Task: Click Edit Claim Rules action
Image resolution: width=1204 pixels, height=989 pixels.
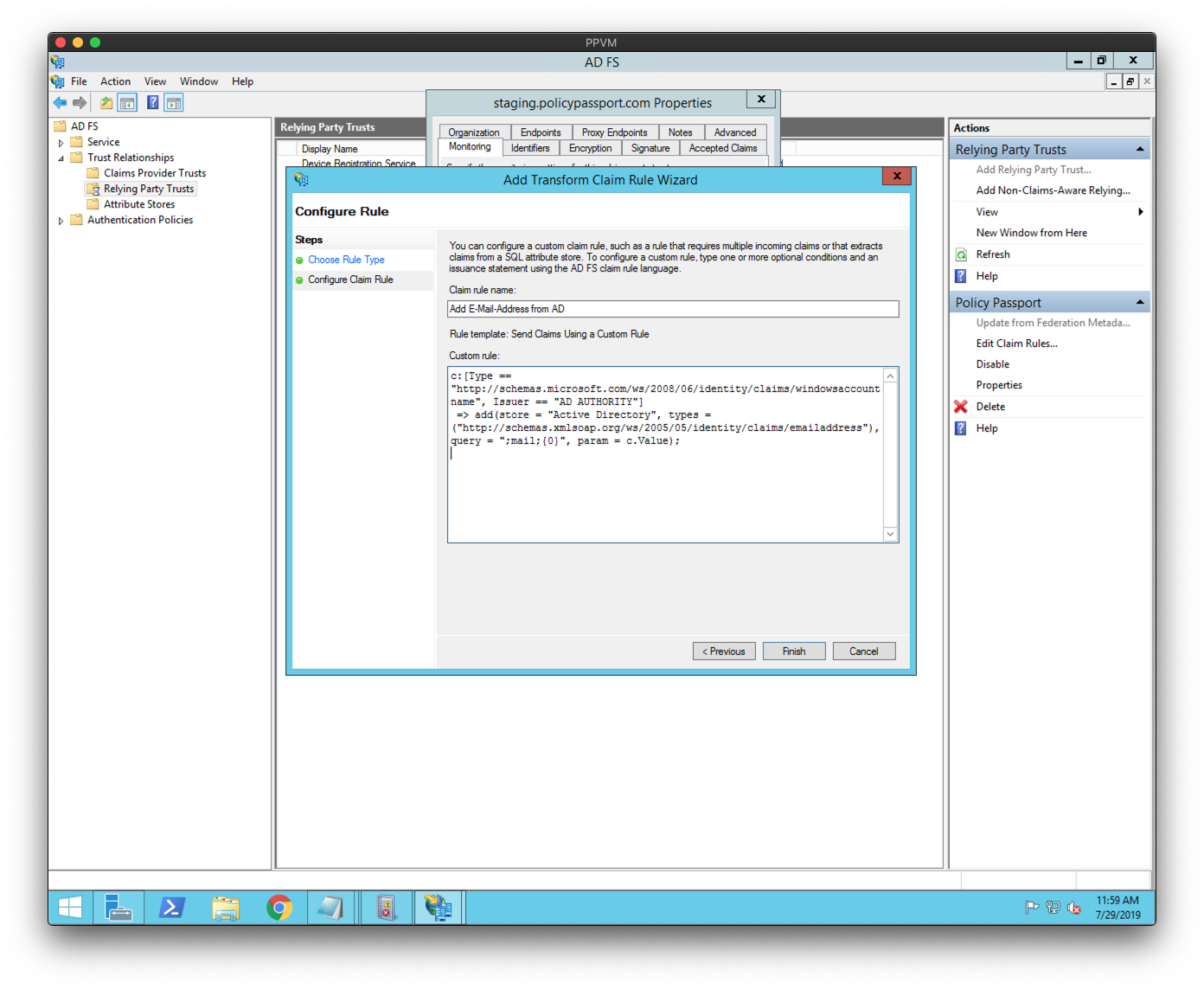Action: click(x=1016, y=344)
